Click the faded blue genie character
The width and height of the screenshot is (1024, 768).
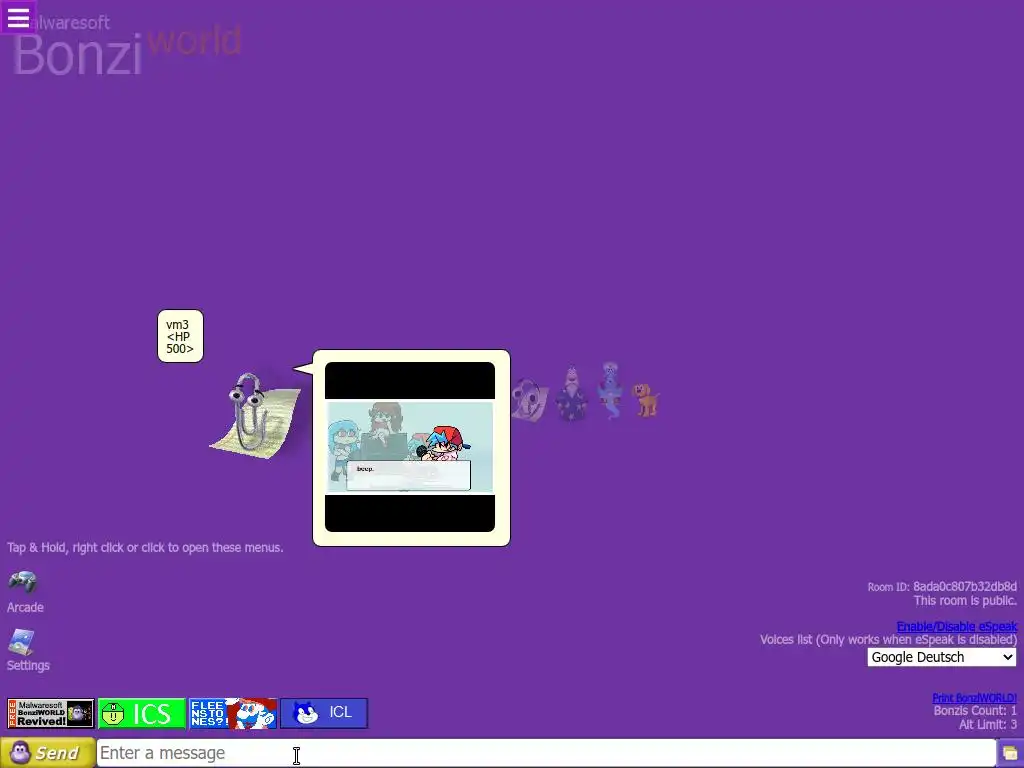pyautogui.click(x=610, y=391)
